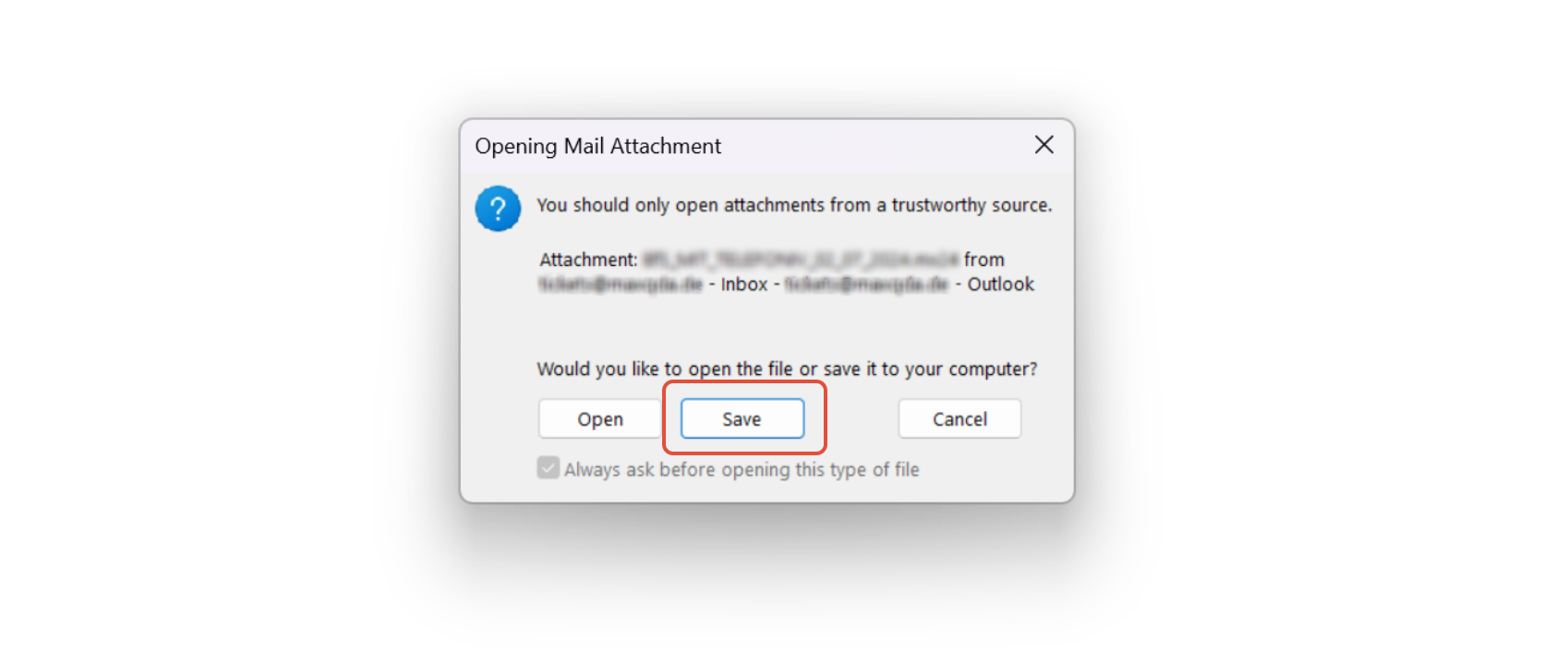
Task: Click the 'Opening Mail Attachment' title text
Action: tap(597, 146)
